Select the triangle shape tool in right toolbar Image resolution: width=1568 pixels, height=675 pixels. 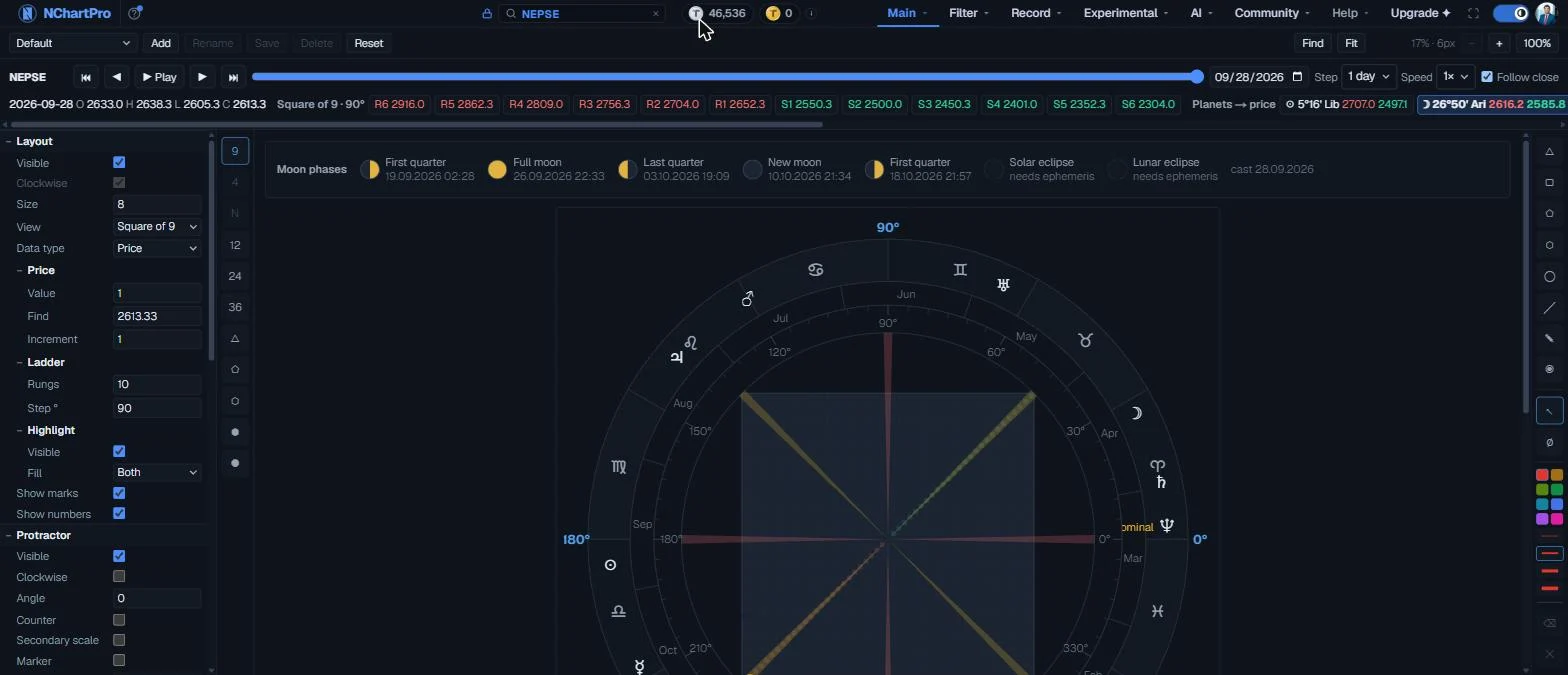click(x=1549, y=152)
